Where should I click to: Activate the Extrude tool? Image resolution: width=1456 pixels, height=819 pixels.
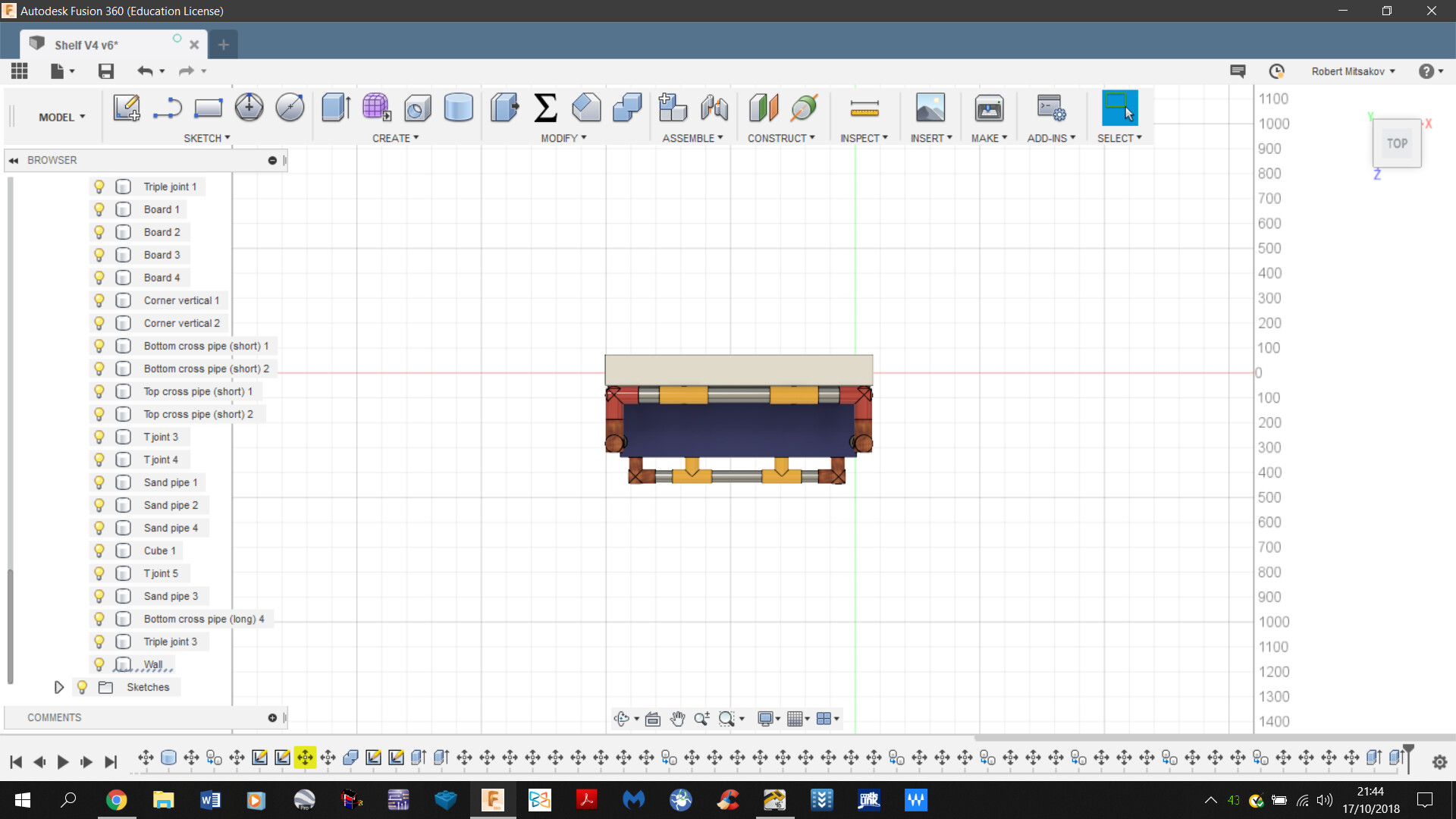coord(335,108)
